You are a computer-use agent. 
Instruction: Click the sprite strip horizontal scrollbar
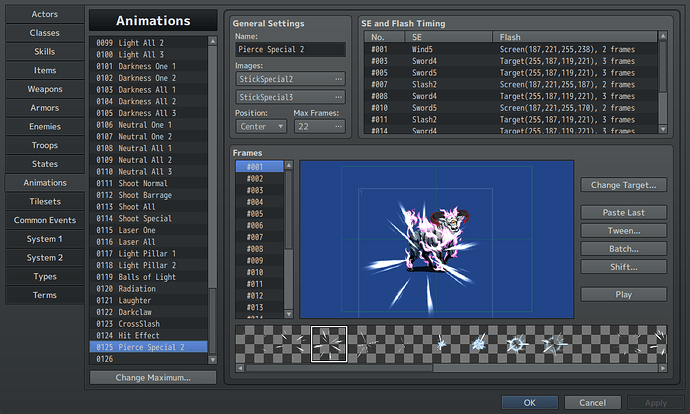tap(339, 368)
